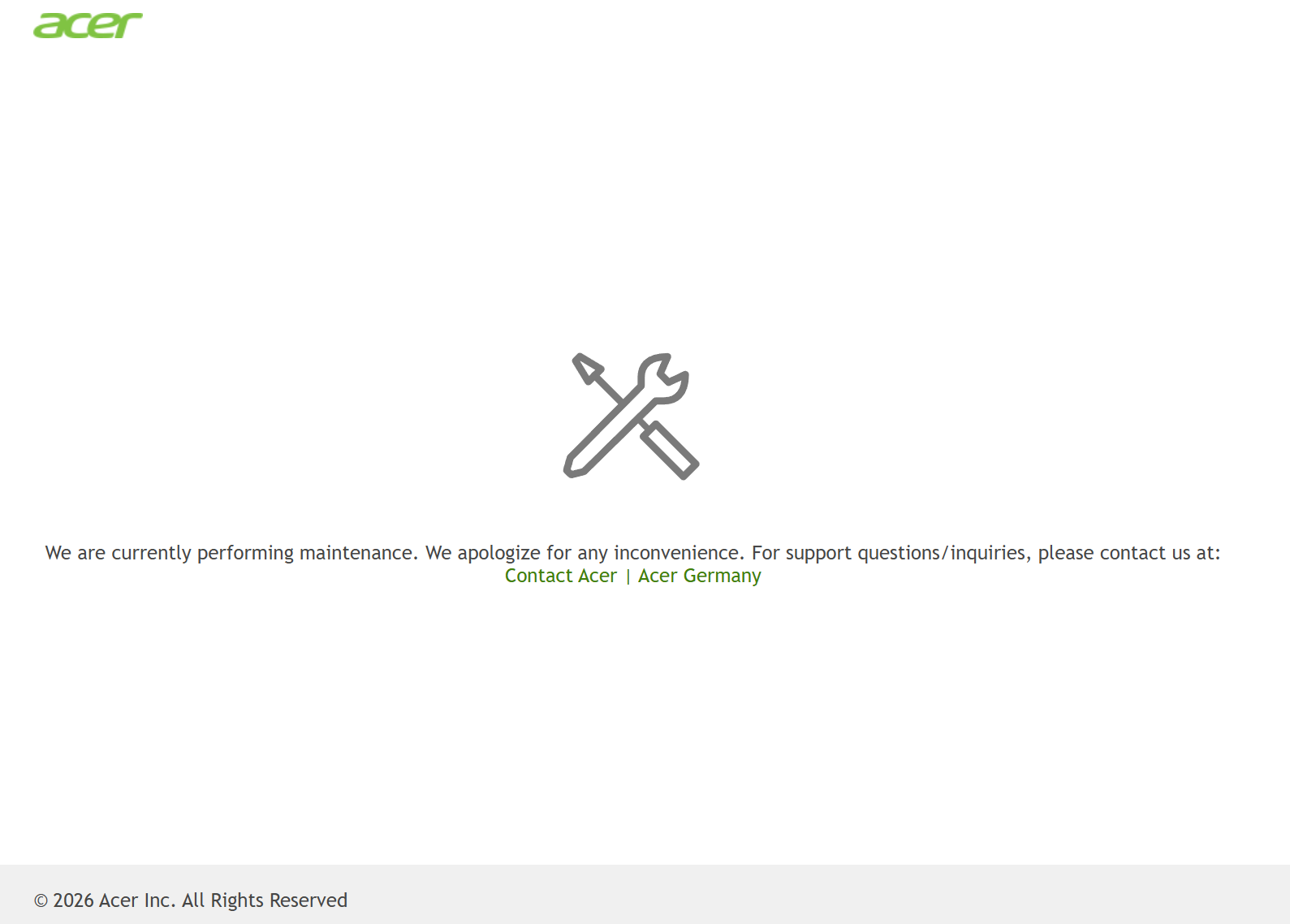Open the Contact Acer link
Viewport: 1290px width, 924px height.
pyautogui.click(x=560, y=576)
